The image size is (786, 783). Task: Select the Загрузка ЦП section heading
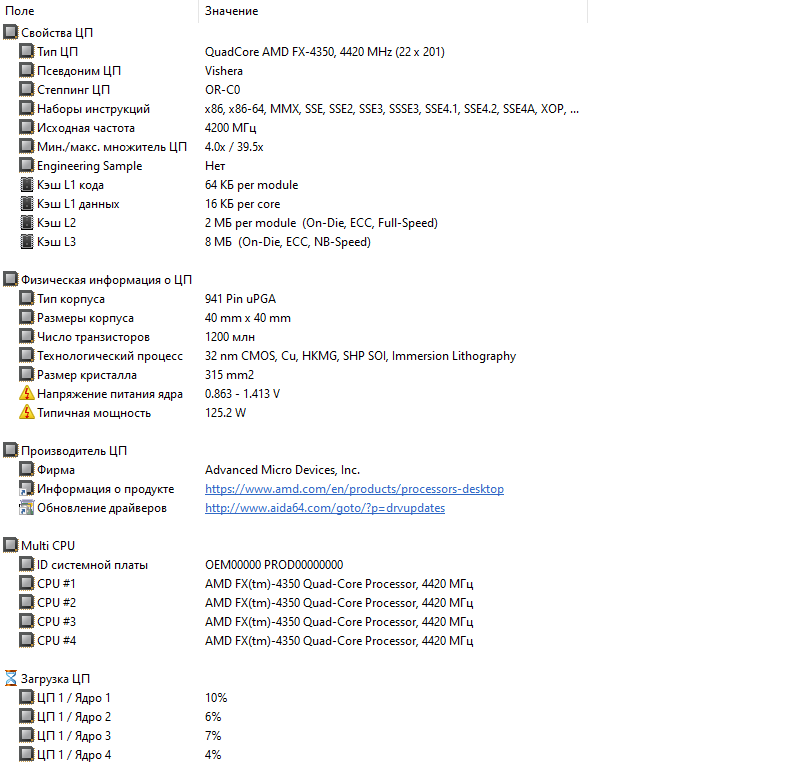(x=55, y=679)
